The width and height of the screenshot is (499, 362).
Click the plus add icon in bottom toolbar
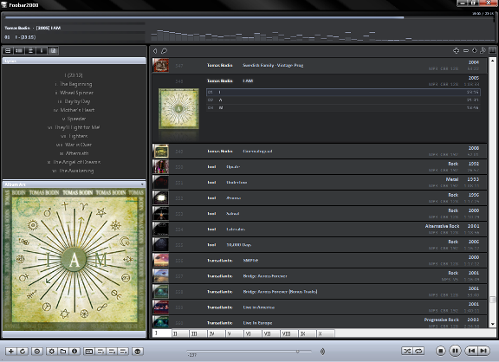click(11, 351)
